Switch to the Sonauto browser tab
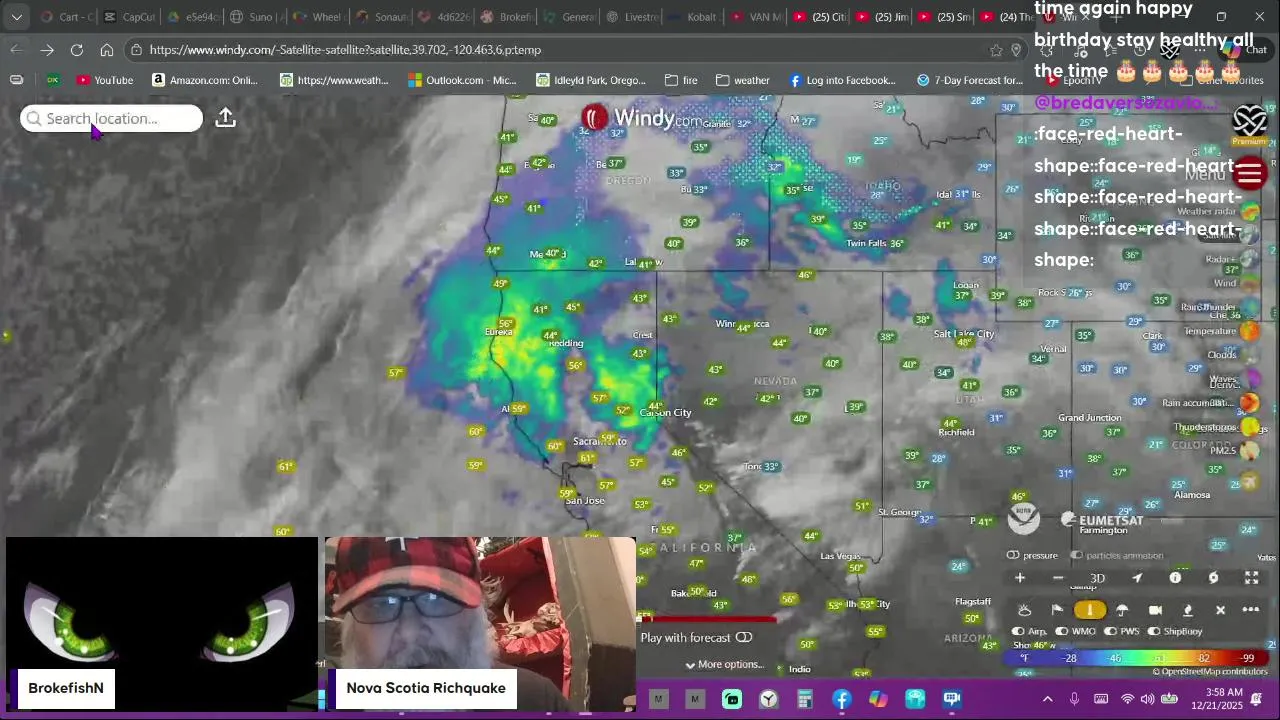Image resolution: width=1280 pixels, height=720 pixels. click(380, 17)
